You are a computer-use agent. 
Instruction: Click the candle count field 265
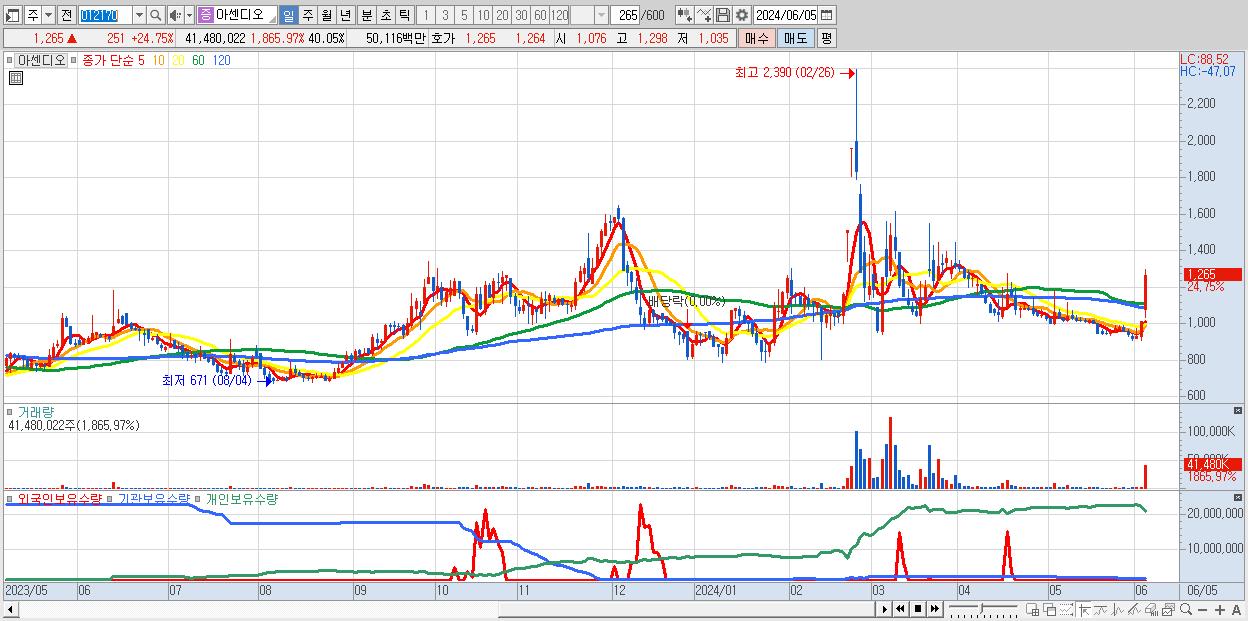(625, 15)
